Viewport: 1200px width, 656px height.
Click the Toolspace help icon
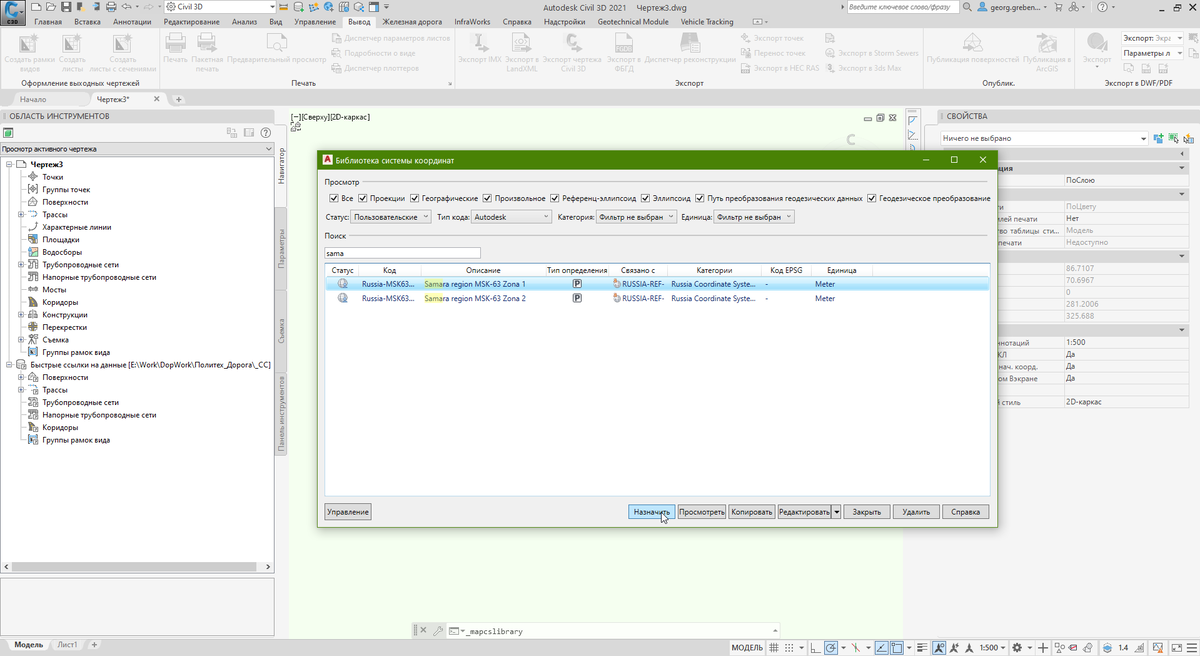pyautogui.click(x=265, y=132)
